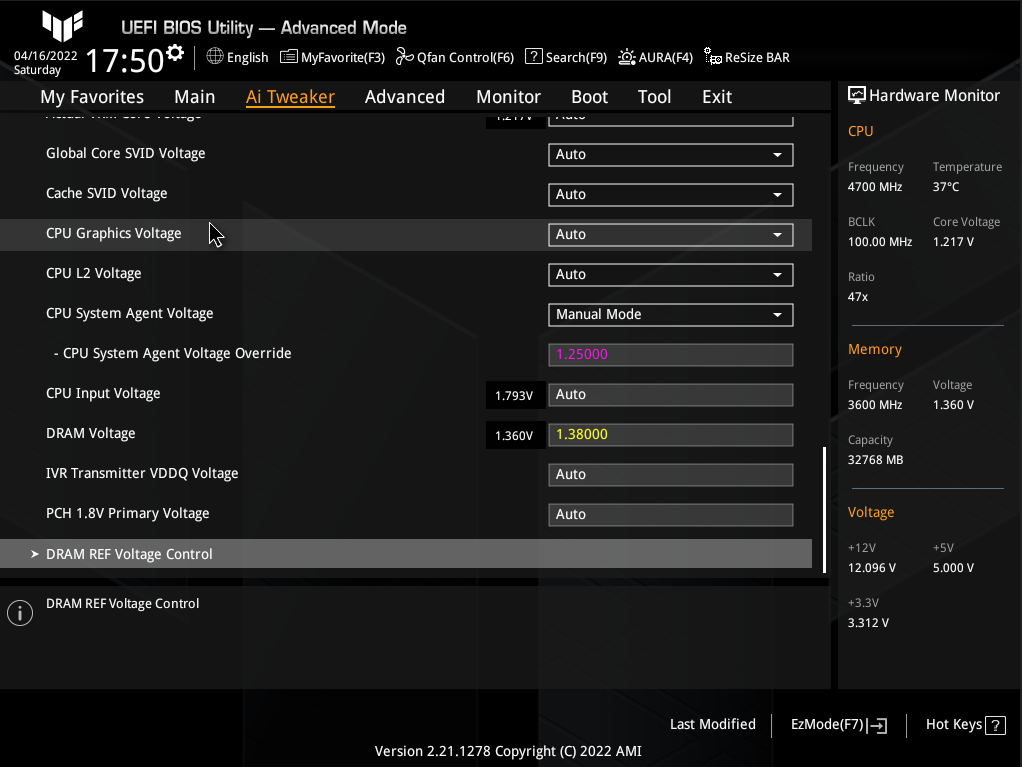
Task: Expand DRAM REF Voltage Control submenu
Action: (405, 553)
